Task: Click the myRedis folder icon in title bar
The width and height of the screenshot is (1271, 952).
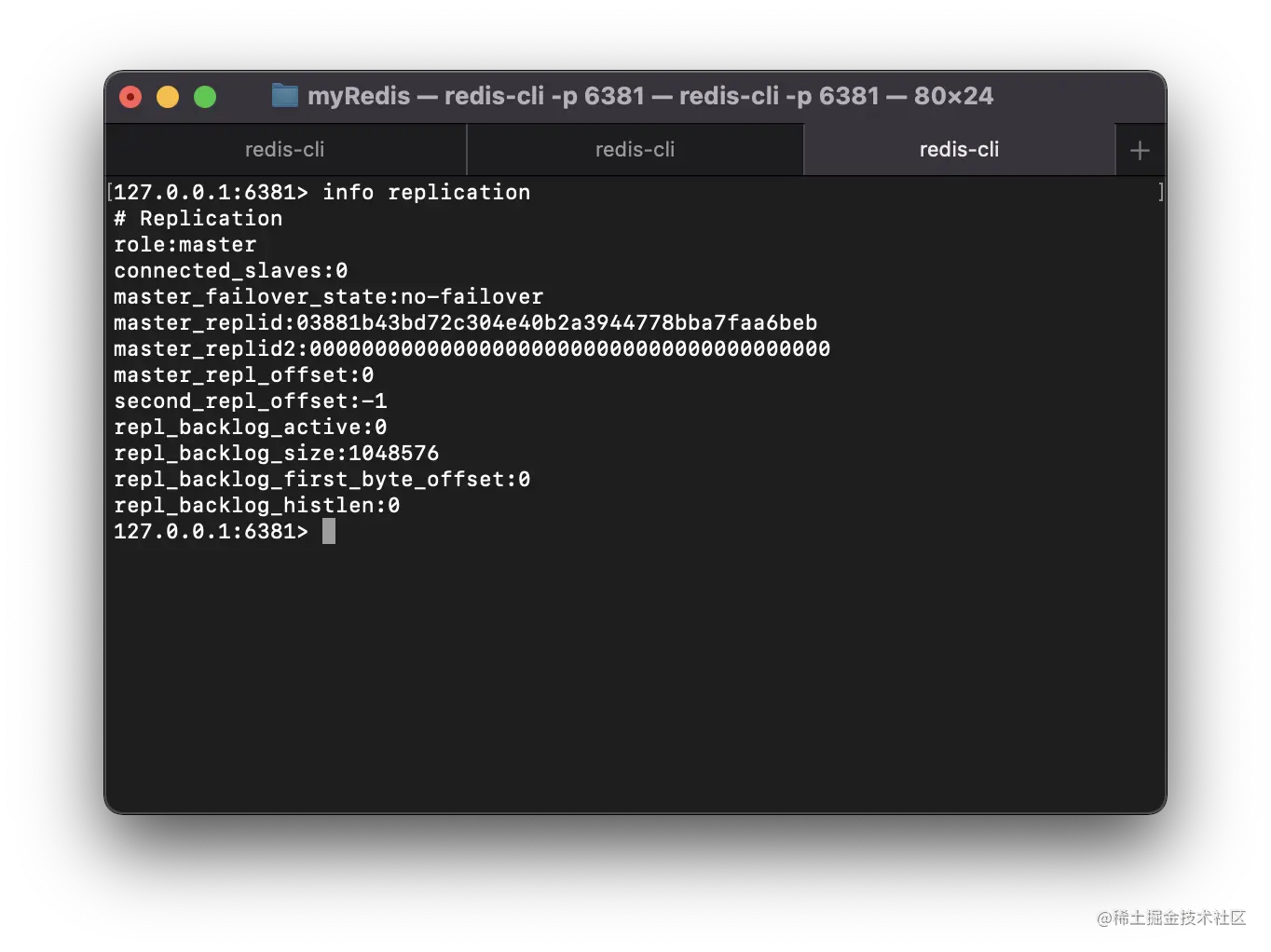Action: tap(285, 95)
